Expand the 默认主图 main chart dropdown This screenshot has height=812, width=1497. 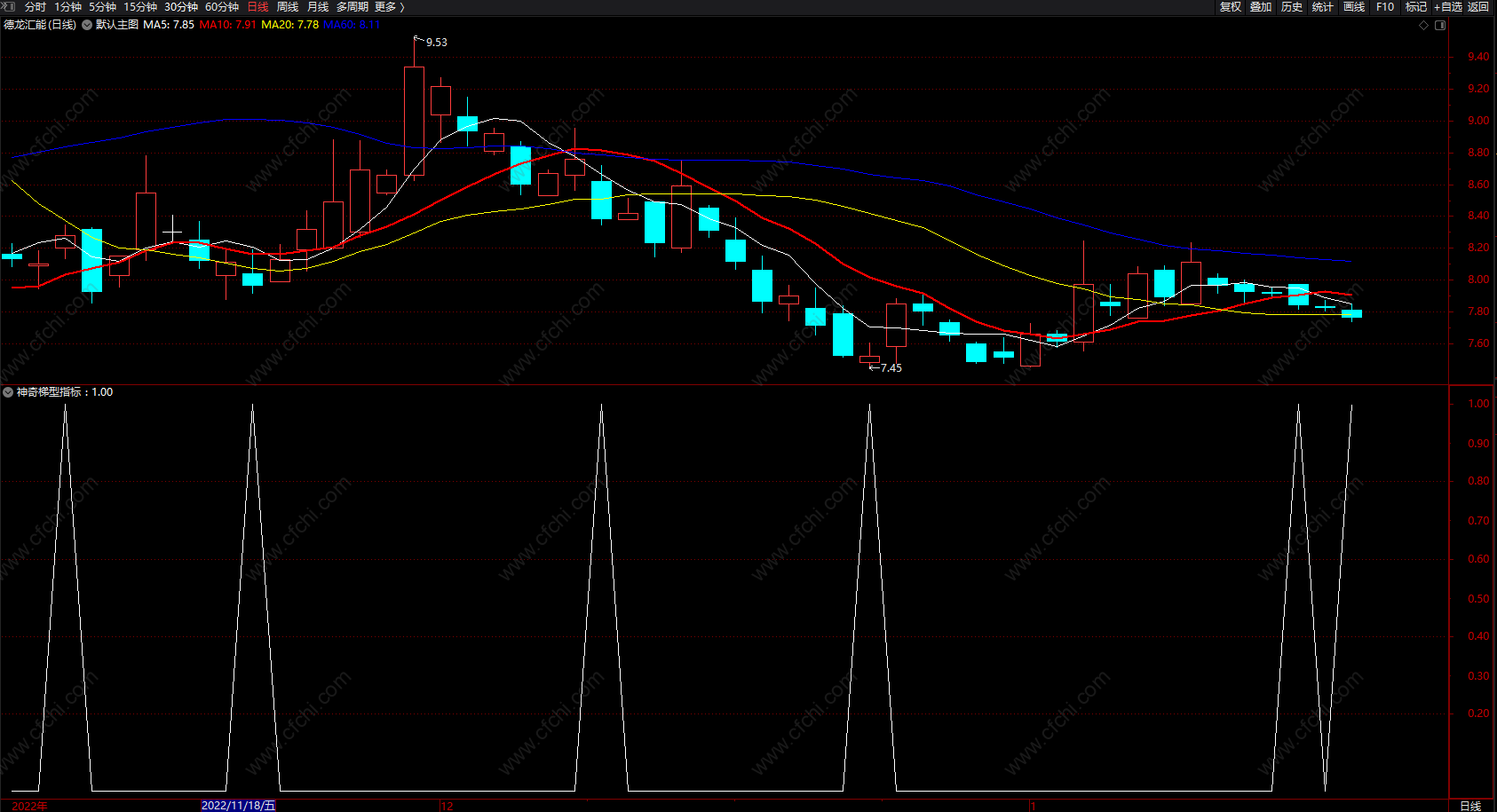pyautogui.click(x=87, y=25)
